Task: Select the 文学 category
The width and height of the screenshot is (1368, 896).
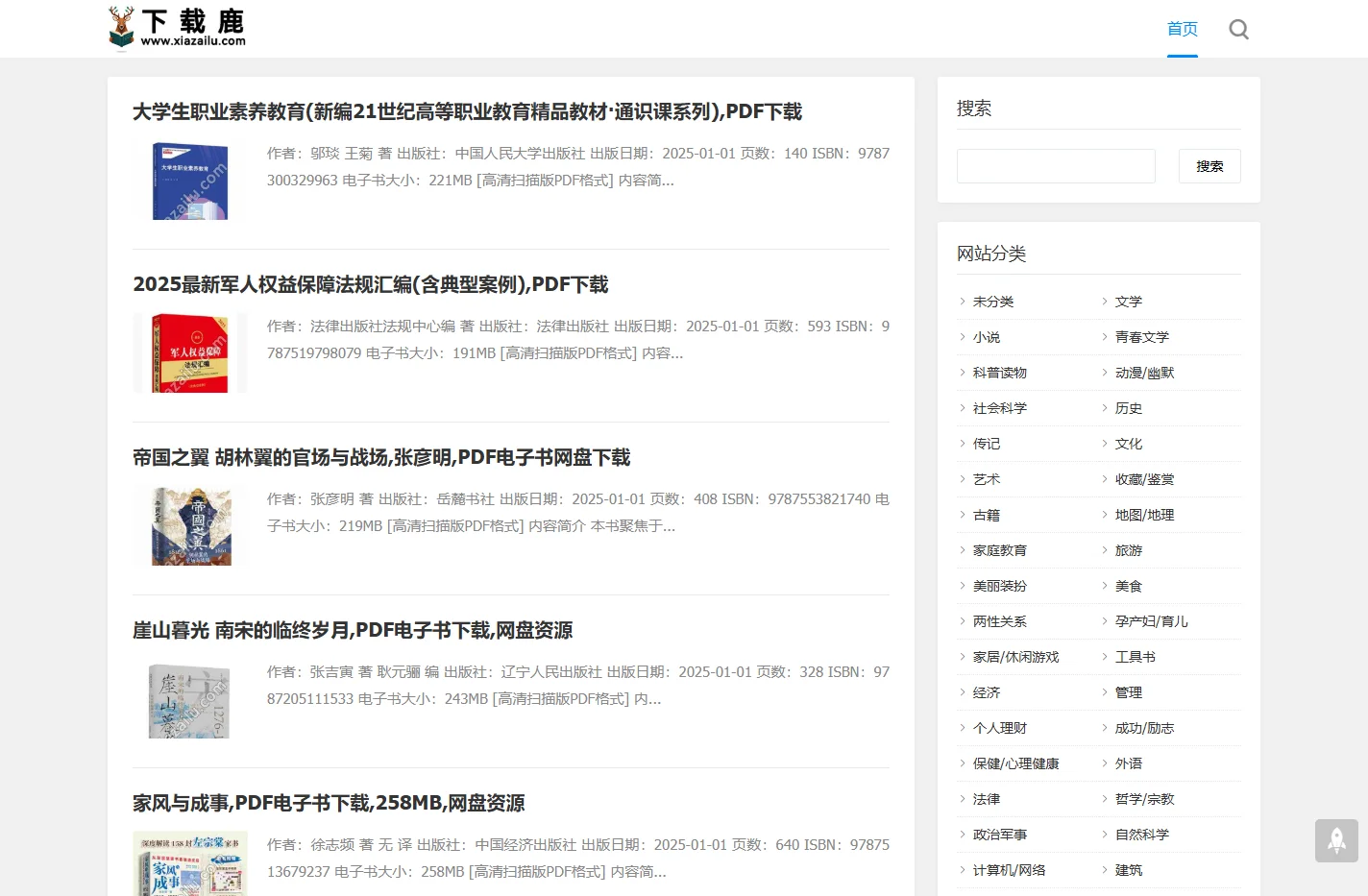Action: [1129, 302]
